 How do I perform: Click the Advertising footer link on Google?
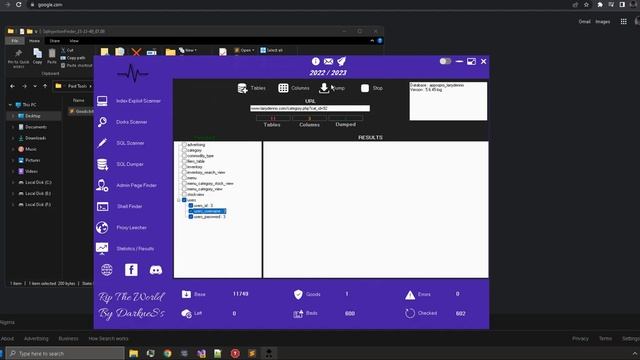tap(36, 339)
